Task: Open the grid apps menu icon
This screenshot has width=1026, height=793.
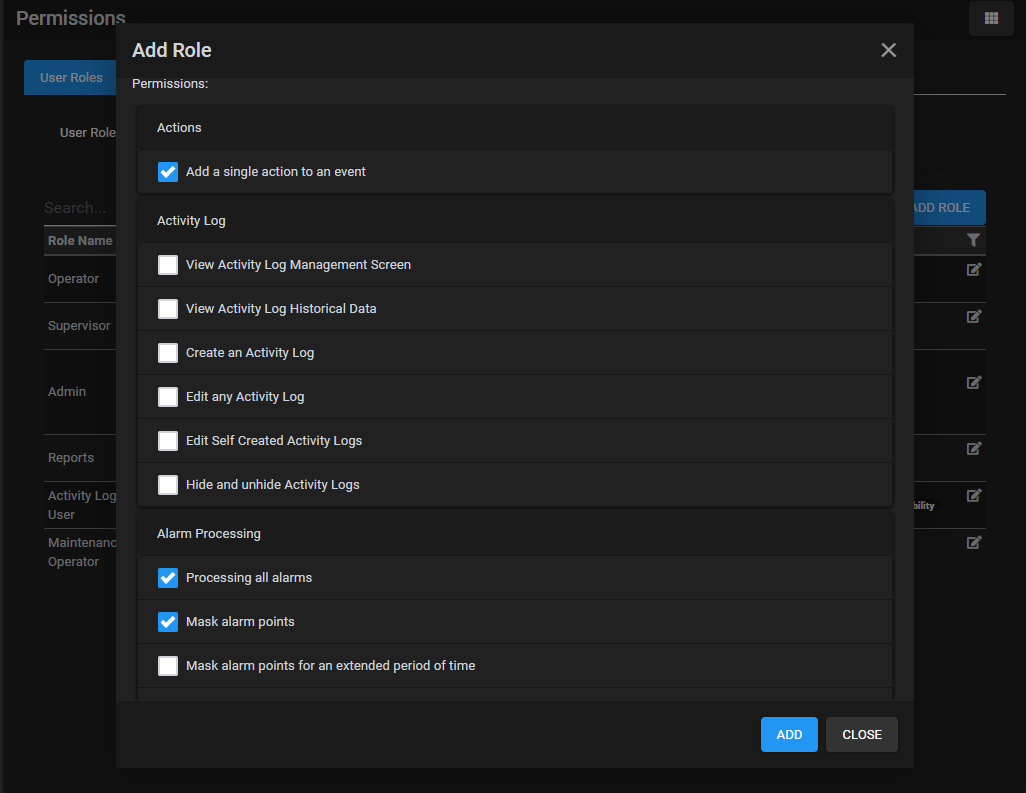Action: (x=991, y=18)
